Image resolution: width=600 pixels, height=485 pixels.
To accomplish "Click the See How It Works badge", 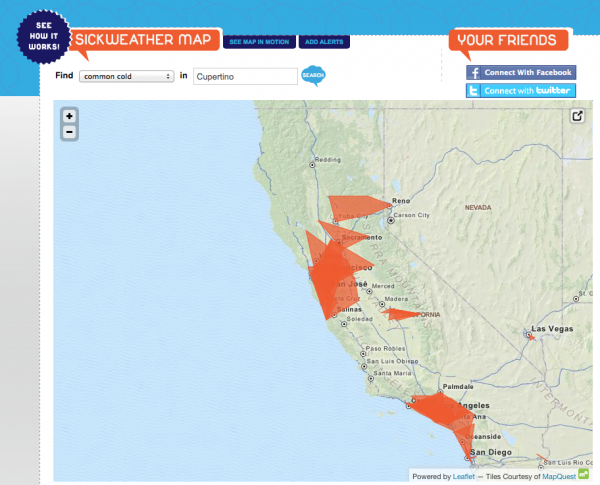I will 44,36.
